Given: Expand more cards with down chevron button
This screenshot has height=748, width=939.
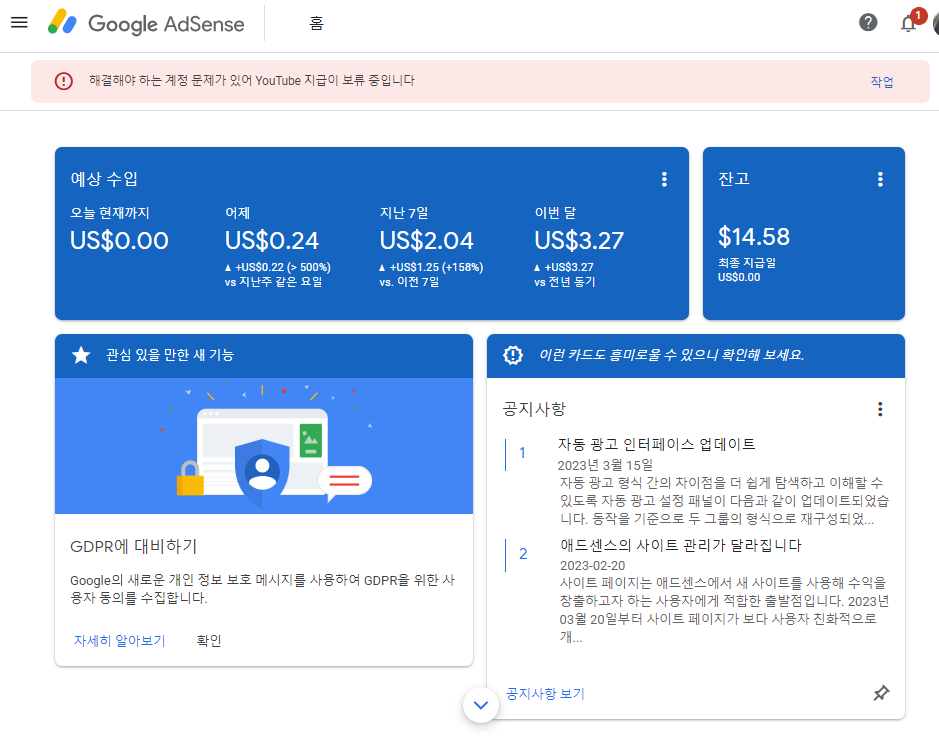Looking at the screenshot, I should coord(481,705).
